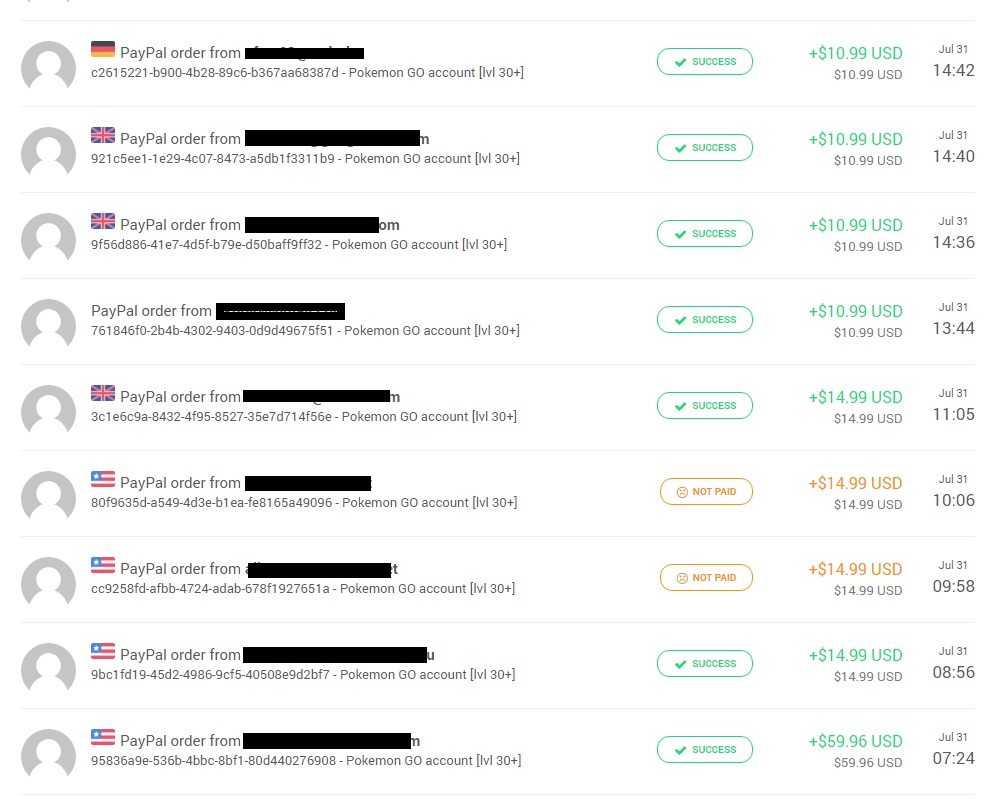This screenshot has width=990, height=799.
Task: Click the US flag icon on 07:24 order
Action: pos(103,737)
